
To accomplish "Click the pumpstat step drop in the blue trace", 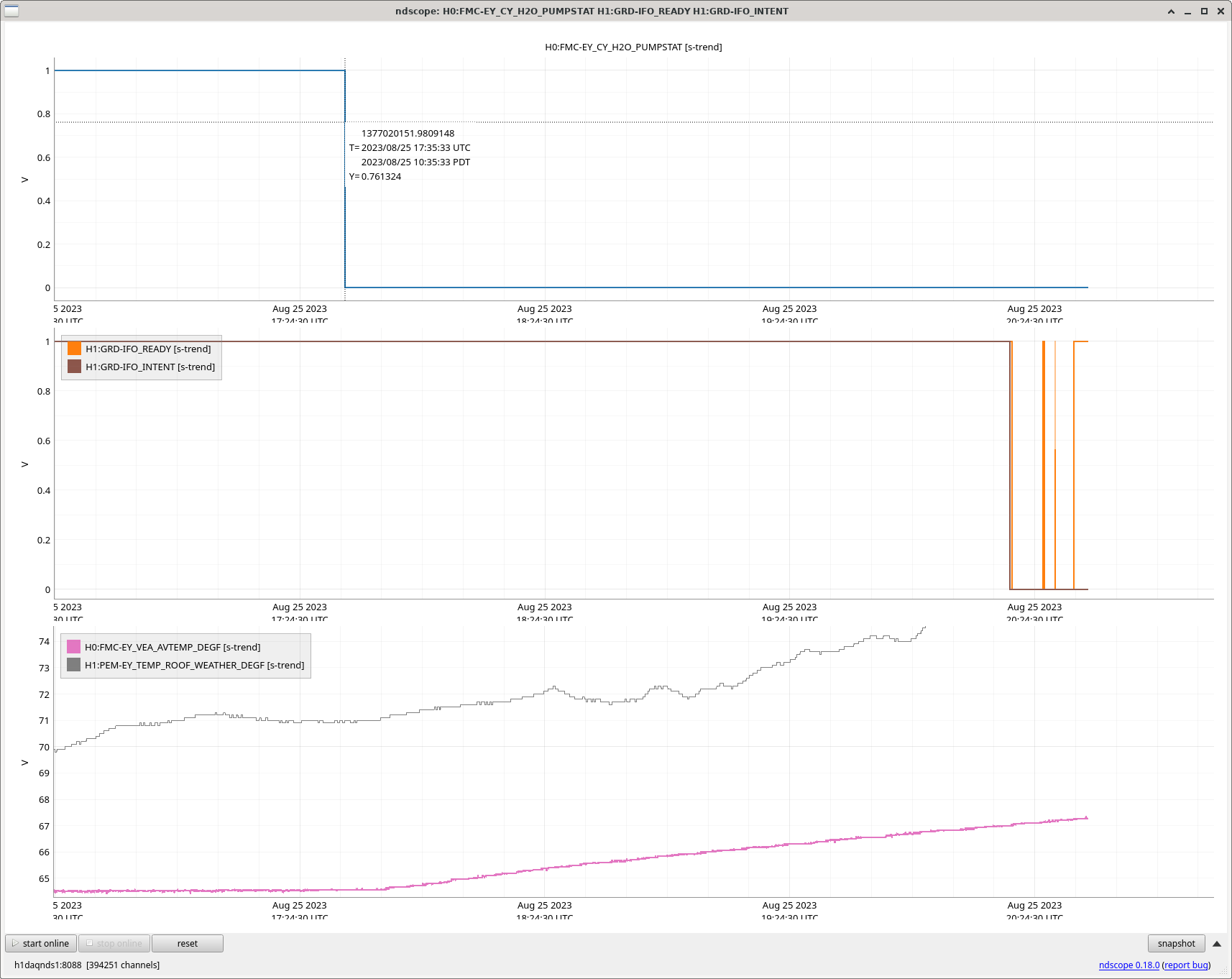I will [345, 237].
